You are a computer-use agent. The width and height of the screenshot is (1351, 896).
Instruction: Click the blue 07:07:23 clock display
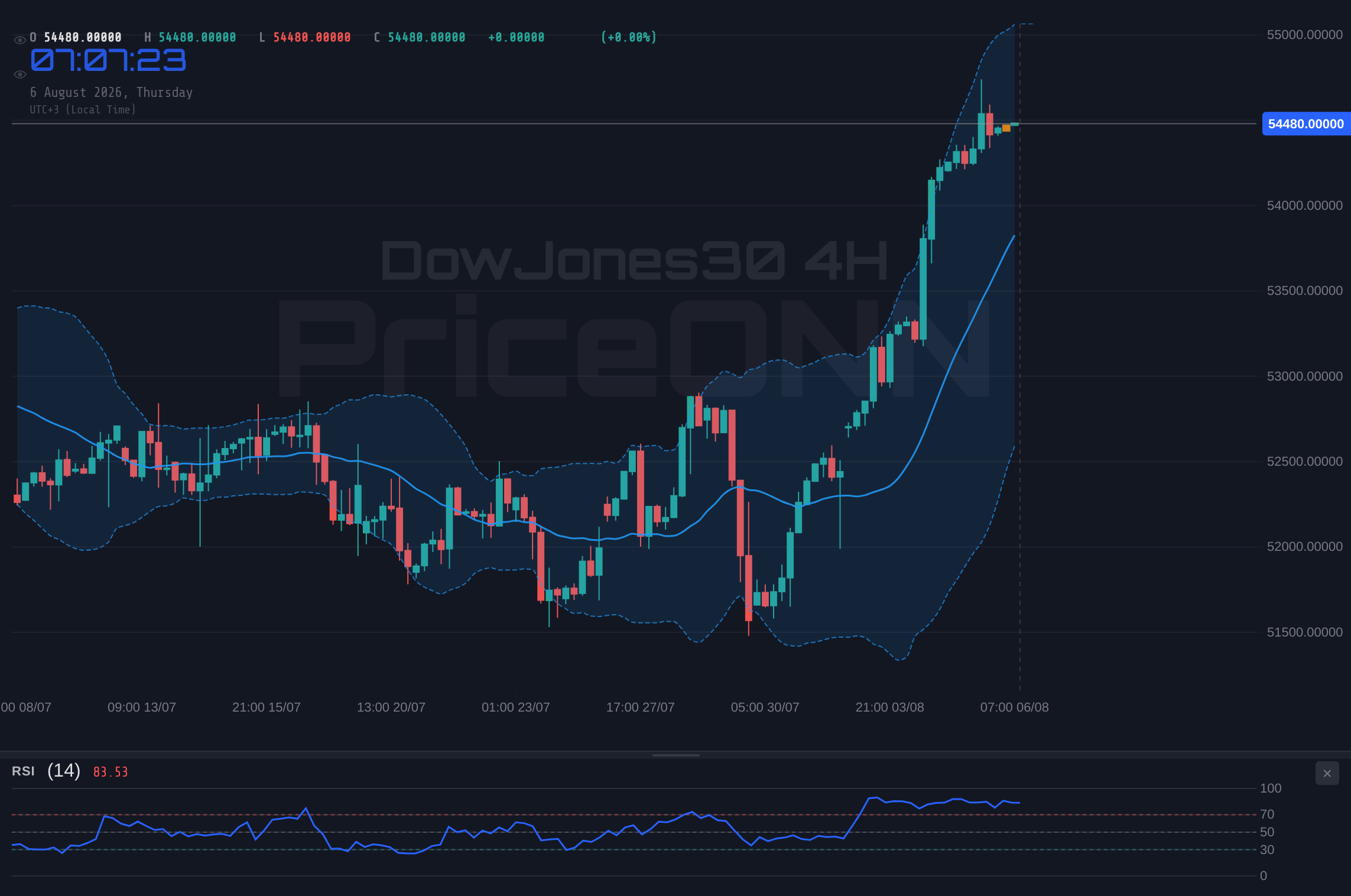(109, 60)
